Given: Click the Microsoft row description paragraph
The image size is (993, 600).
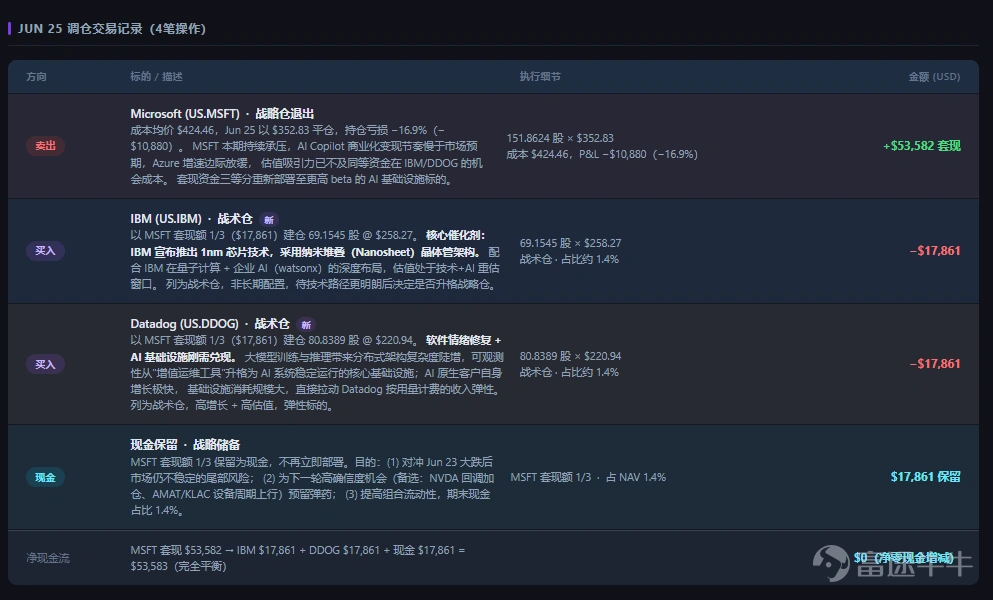Looking at the screenshot, I should click(307, 155).
